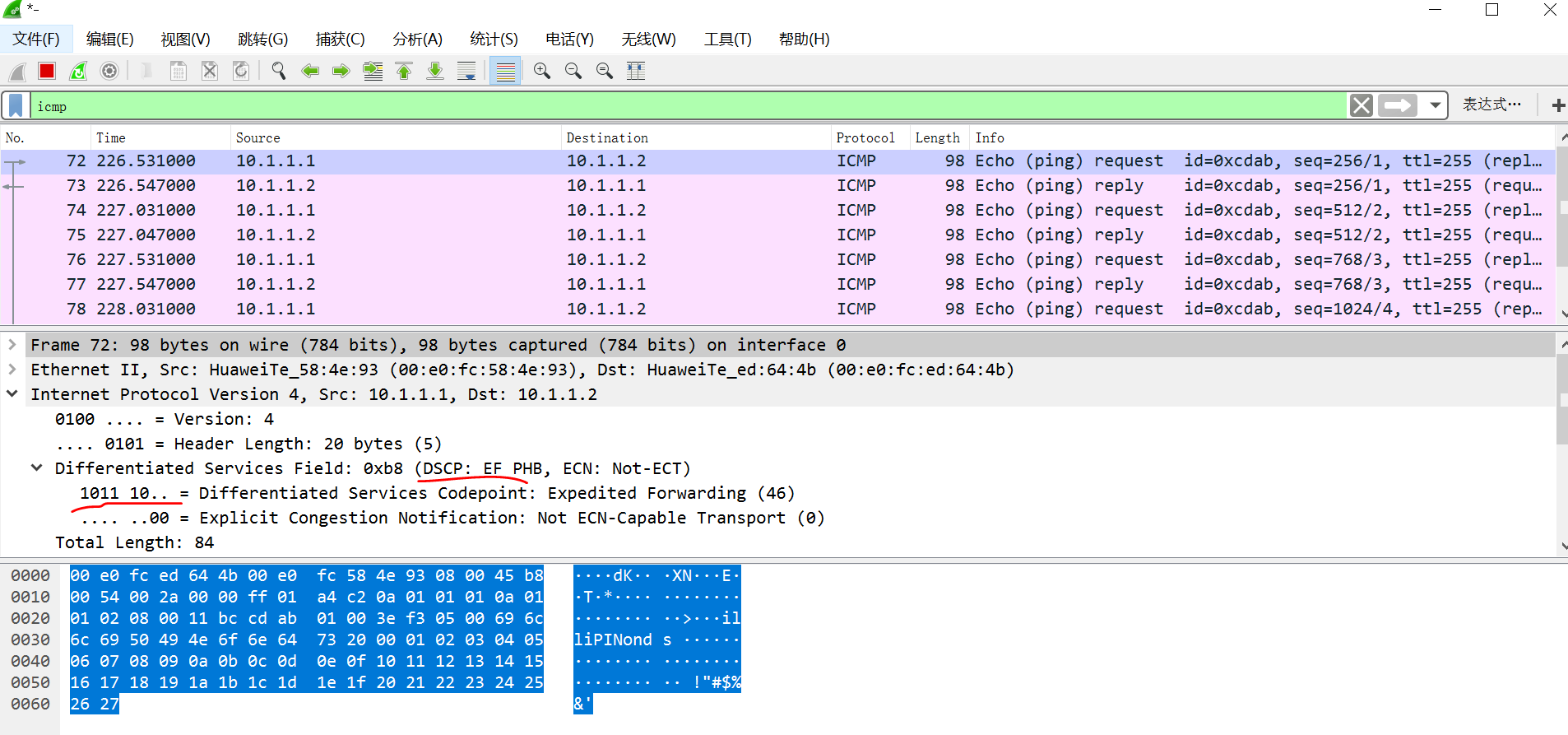The height and width of the screenshot is (735, 1568).
Task: Click the start capture shark fin icon
Action: click(x=16, y=72)
